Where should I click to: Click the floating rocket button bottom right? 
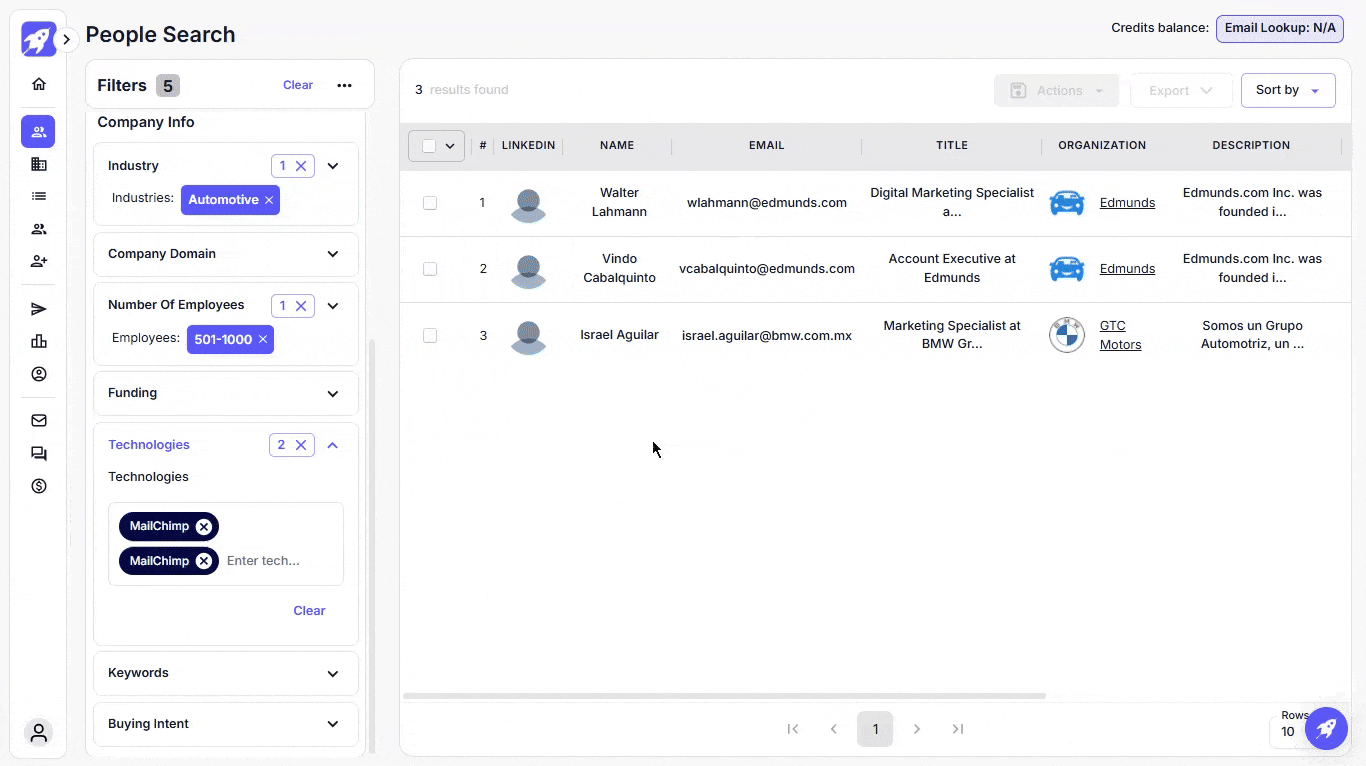[x=1326, y=728]
